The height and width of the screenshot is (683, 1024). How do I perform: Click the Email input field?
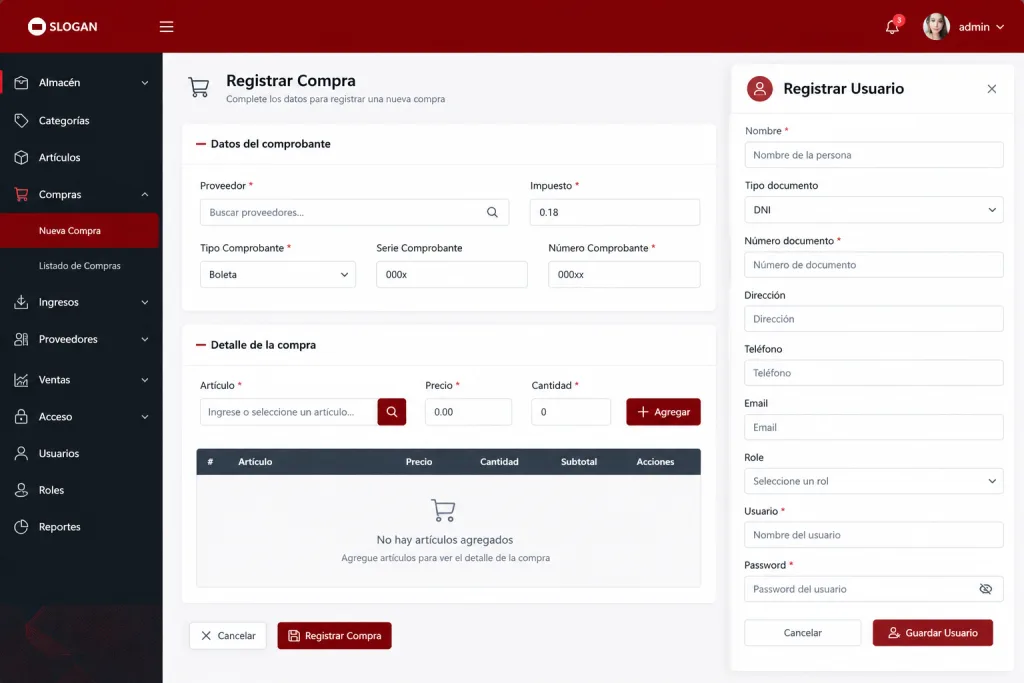[x=874, y=427]
